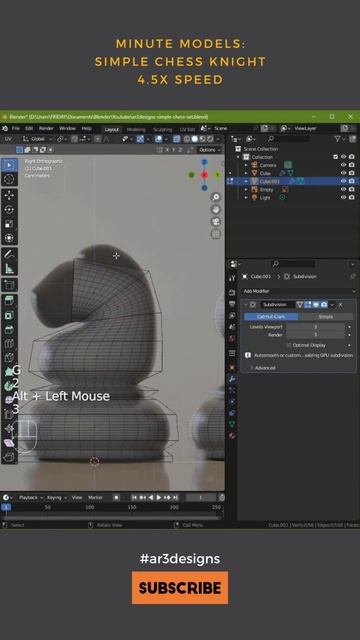Image resolution: width=360 pixels, height=640 pixels.
Task: Open the Keying dropdown in timeline
Action: 56,498
